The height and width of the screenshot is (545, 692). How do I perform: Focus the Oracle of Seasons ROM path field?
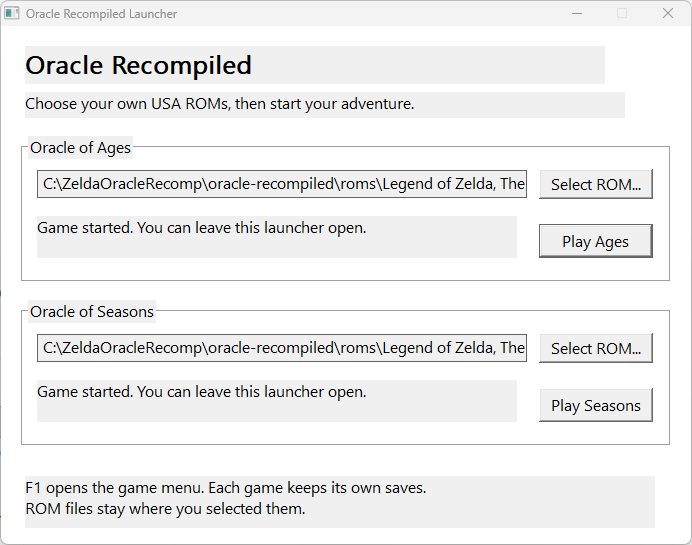282,348
